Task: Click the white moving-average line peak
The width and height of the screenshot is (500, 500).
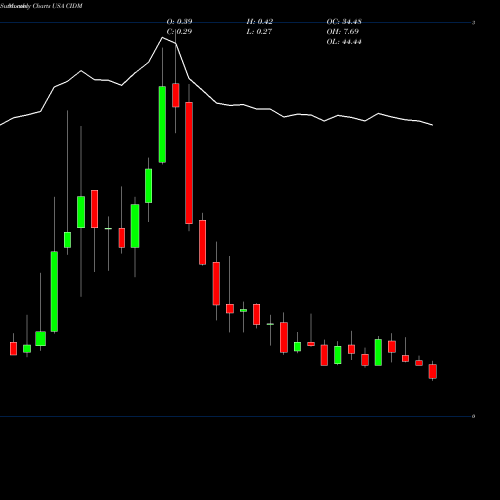Action: click(163, 37)
